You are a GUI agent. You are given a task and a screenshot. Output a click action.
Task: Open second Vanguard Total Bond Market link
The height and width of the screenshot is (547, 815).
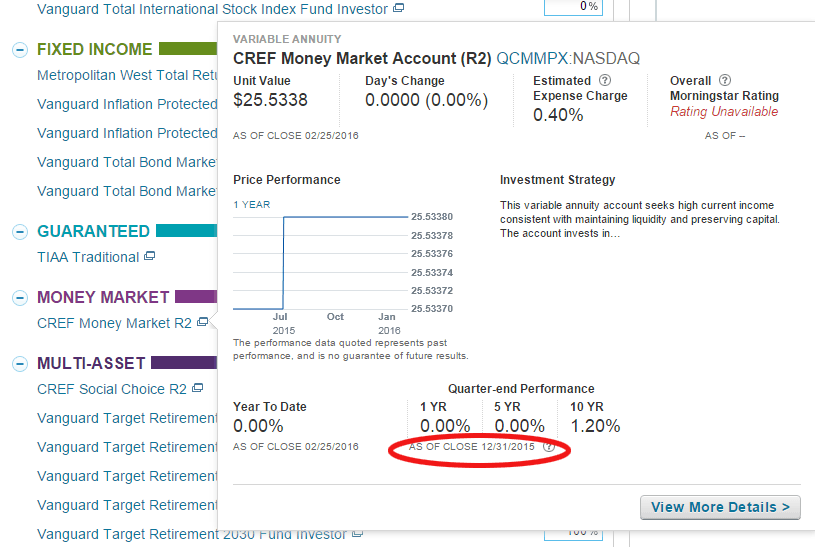point(127,191)
